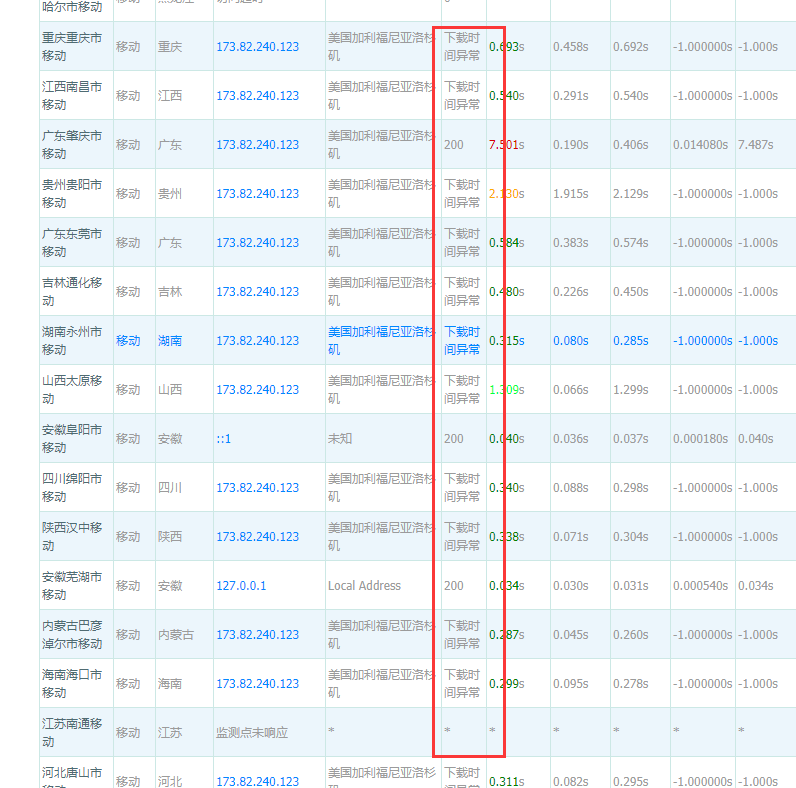Click the 1.915s resolve time
Image resolution: width=796 pixels, height=788 pixels.
571,194
